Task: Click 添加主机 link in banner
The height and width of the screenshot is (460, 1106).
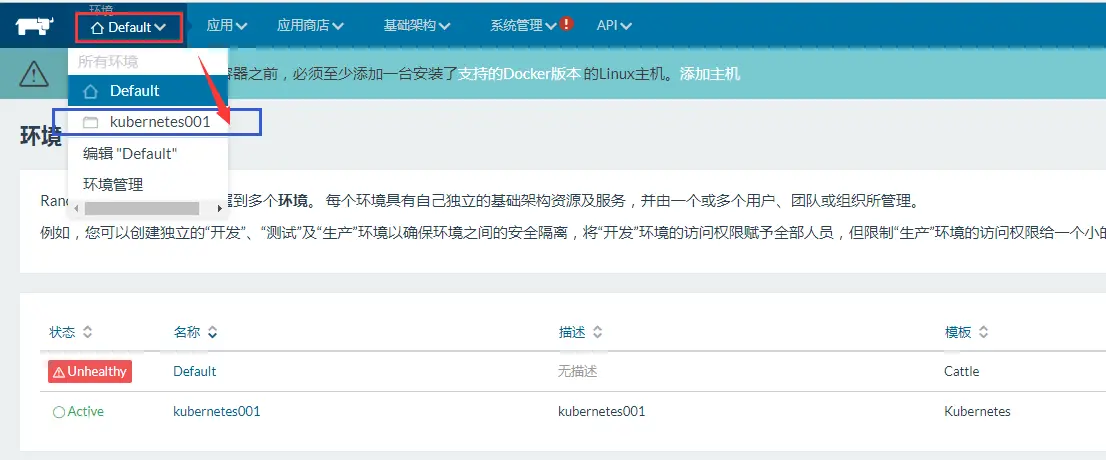Action: tap(710, 74)
